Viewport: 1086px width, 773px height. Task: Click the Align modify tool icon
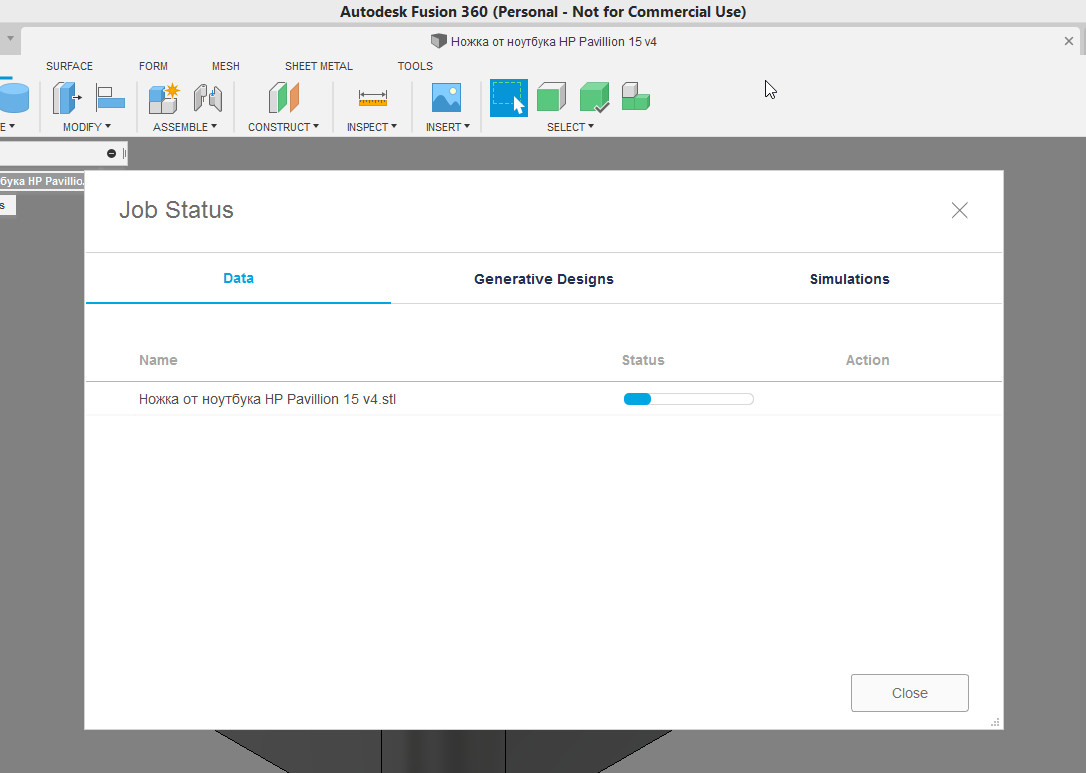(x=110, y=98)
